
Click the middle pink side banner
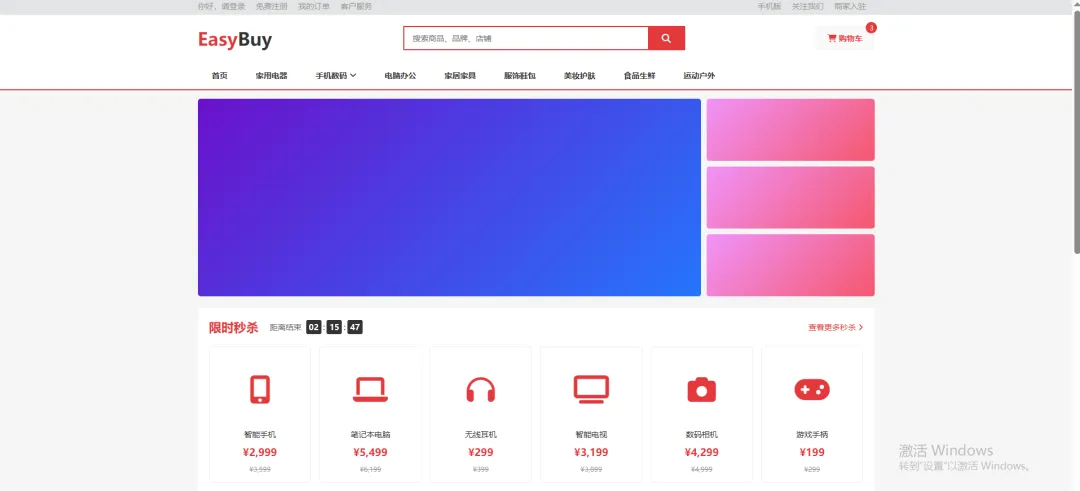[791, 198]
